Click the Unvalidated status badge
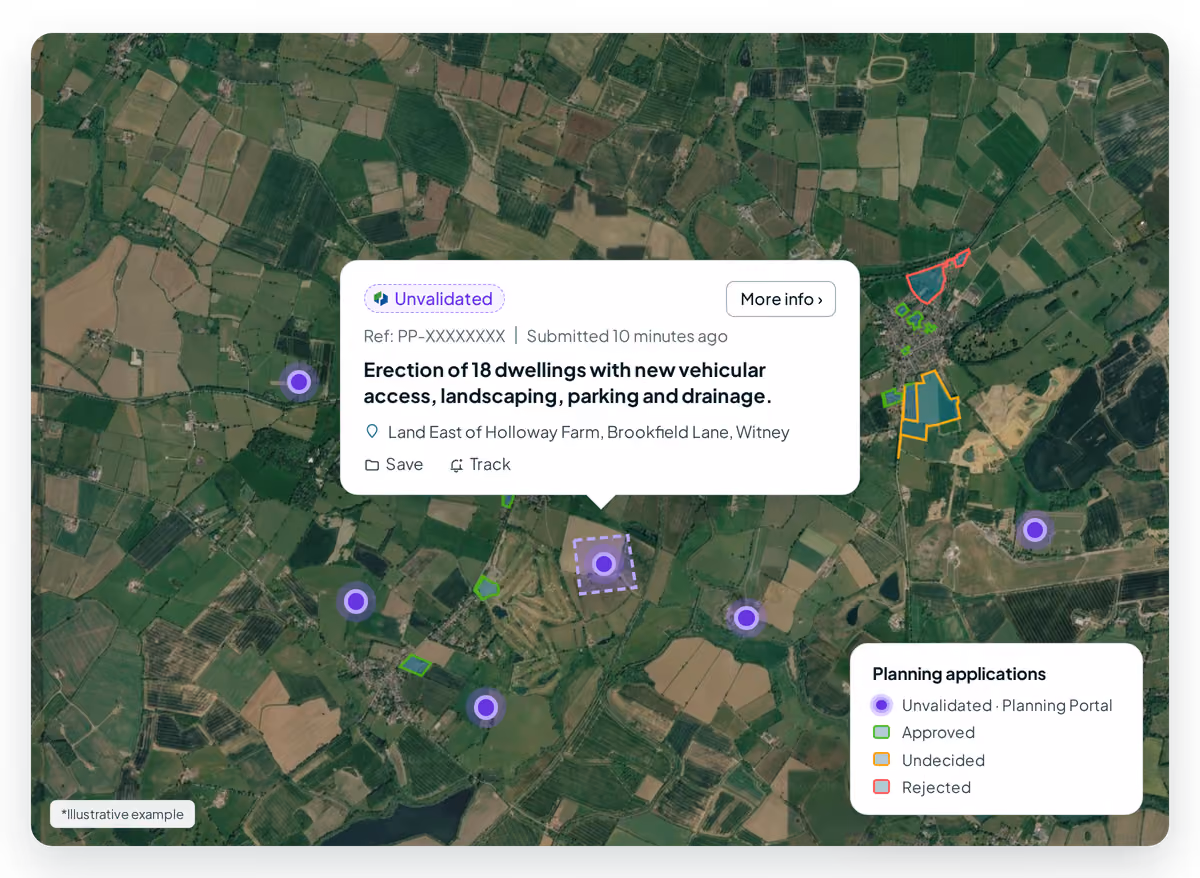Image resolution: width=1200 pixels, height=878 pixels. coord(434,299)
